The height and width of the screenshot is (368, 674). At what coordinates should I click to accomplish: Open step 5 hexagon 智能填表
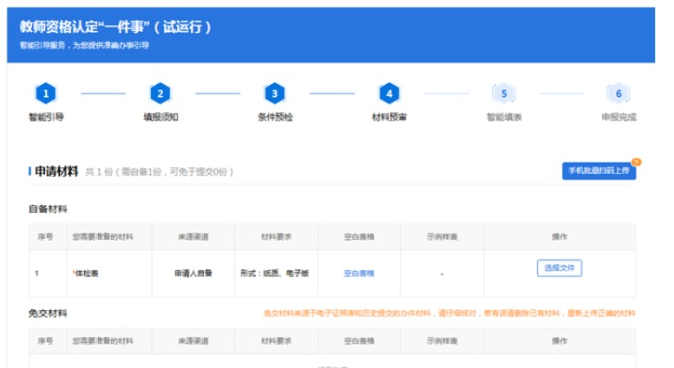pyautogui.click(x=504, y=93)
